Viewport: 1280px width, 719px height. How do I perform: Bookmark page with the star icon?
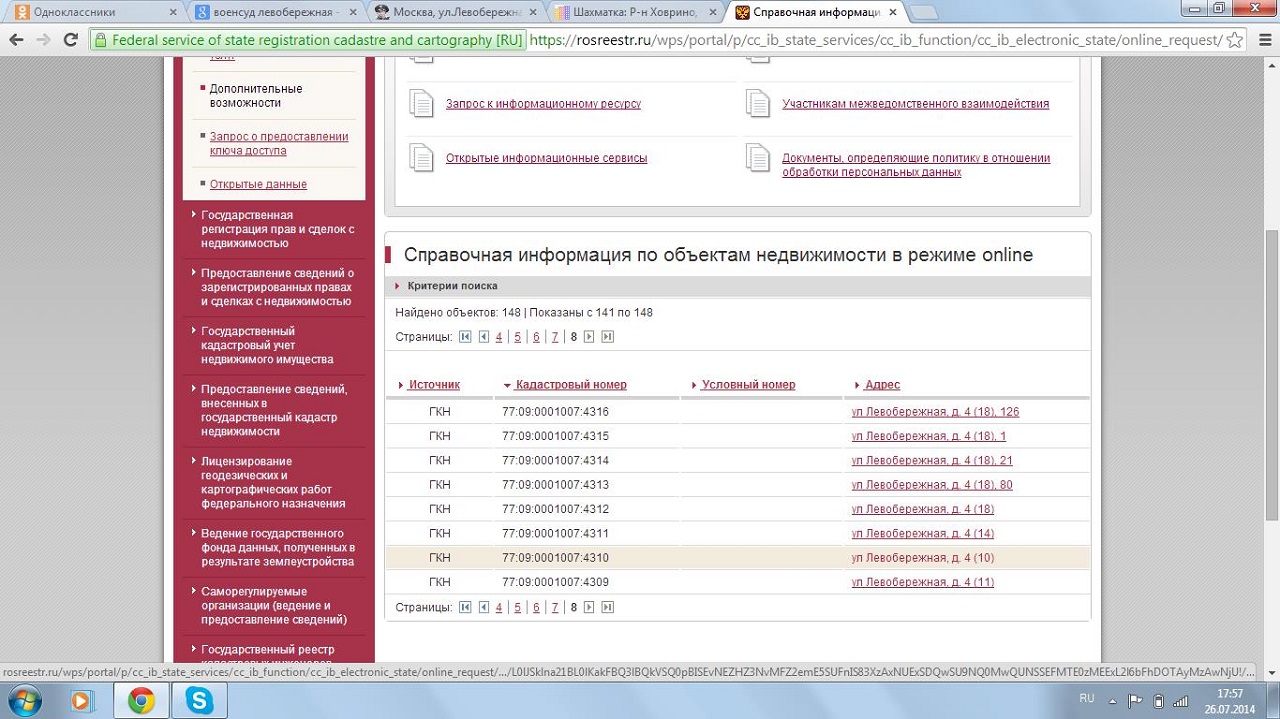point(1235,40)
